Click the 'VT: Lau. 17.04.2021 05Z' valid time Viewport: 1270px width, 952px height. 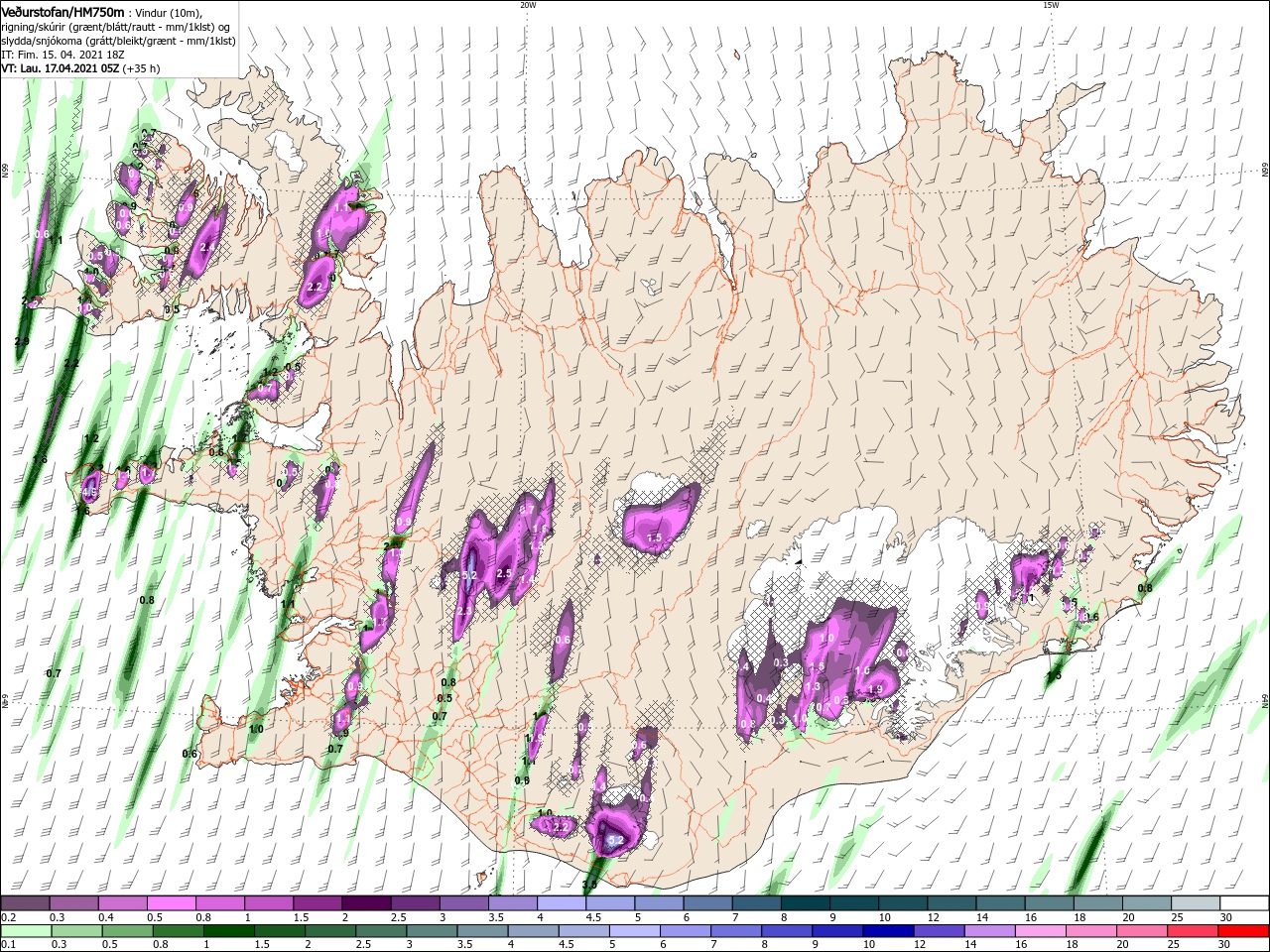click(x=60, y=68)
